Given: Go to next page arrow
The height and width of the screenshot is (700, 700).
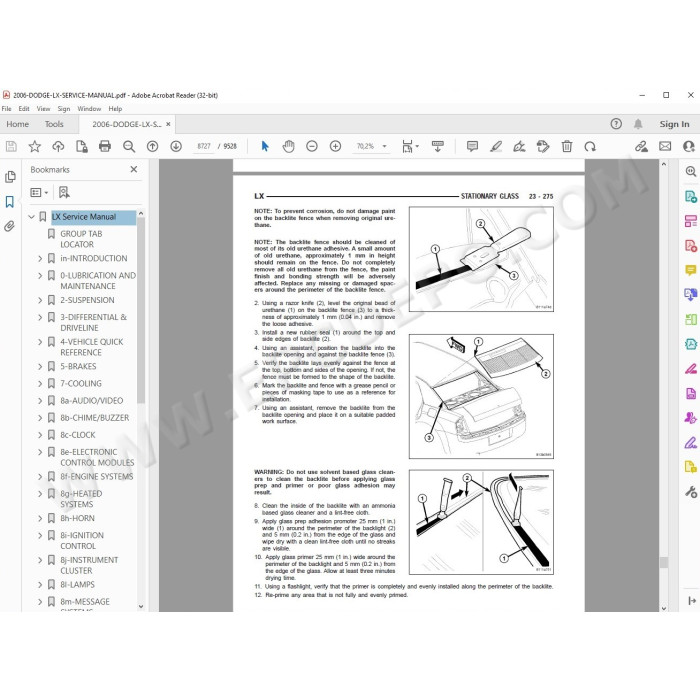Looking at the screenshot, I should (176, 146).
